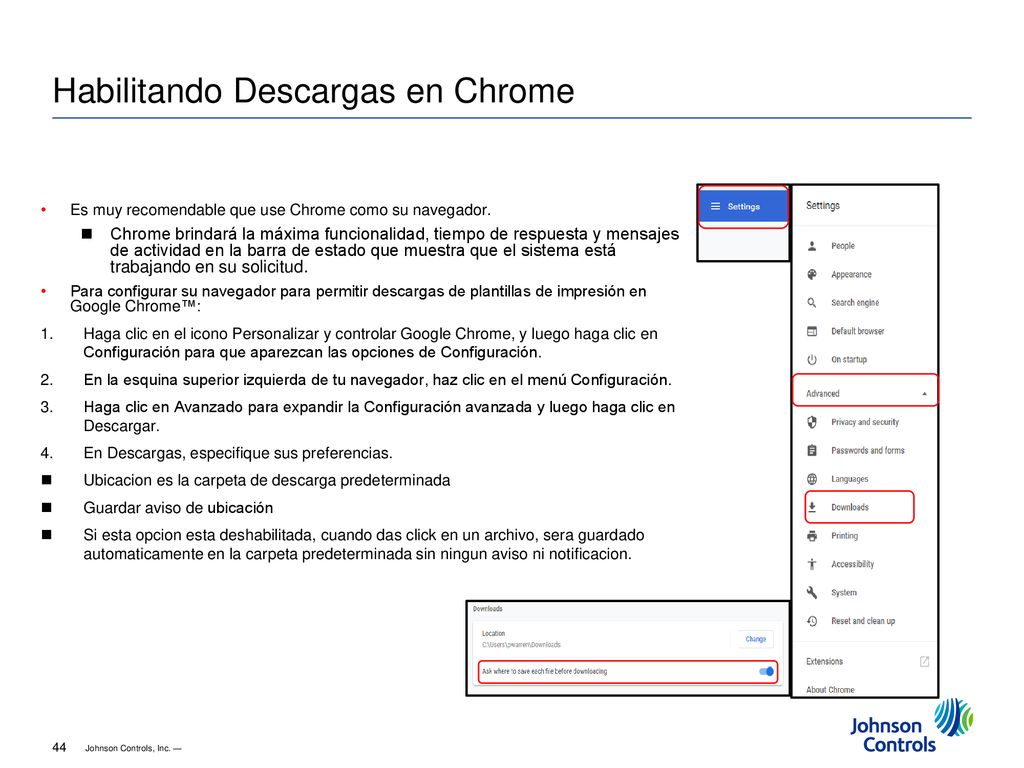Click the Advanced label text
The width and height of the screenshot is (1024, 768).
822,394
